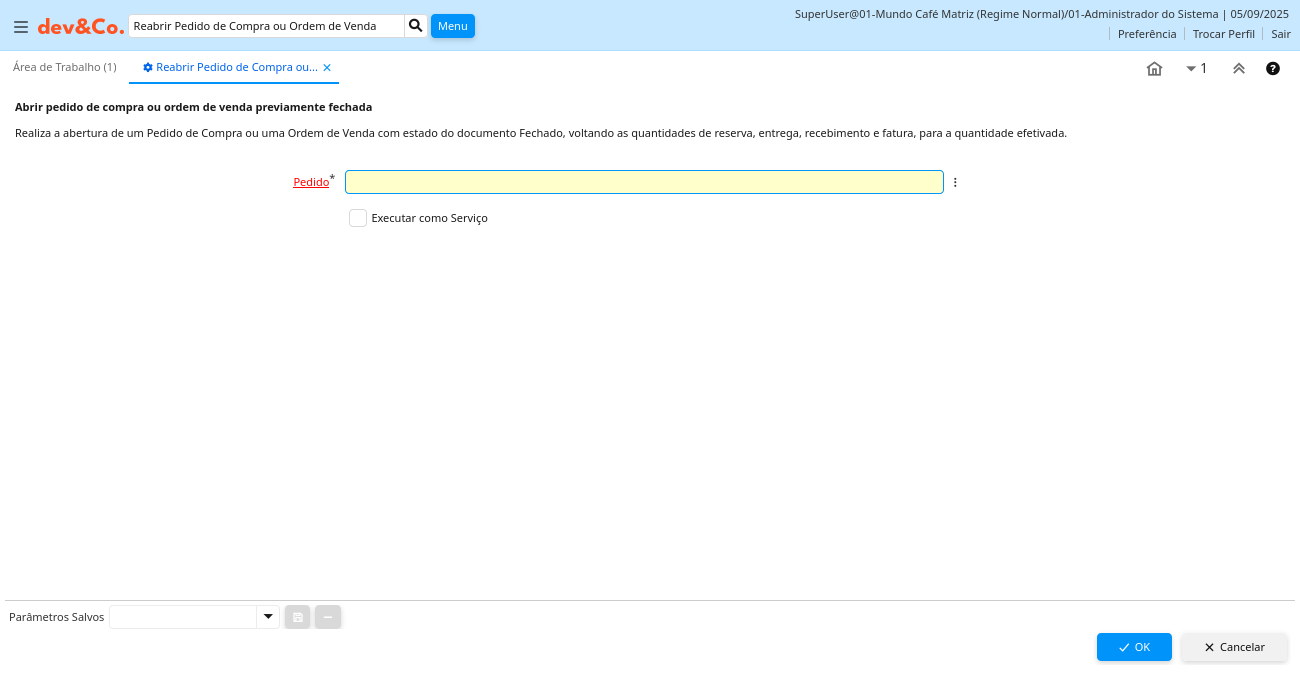The height and width of the screenshot is (674, 1300).
Task: Click the save parameters disk icon
Action: [x=297, y=617]
